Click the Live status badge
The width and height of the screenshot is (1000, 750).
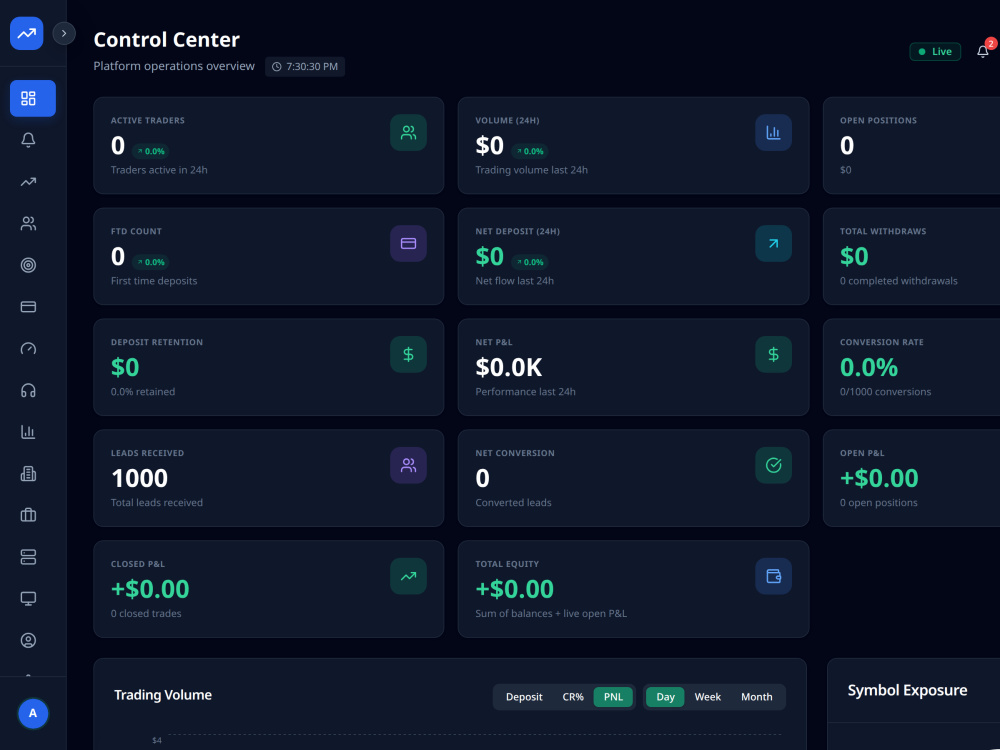[x=935, y=52]
